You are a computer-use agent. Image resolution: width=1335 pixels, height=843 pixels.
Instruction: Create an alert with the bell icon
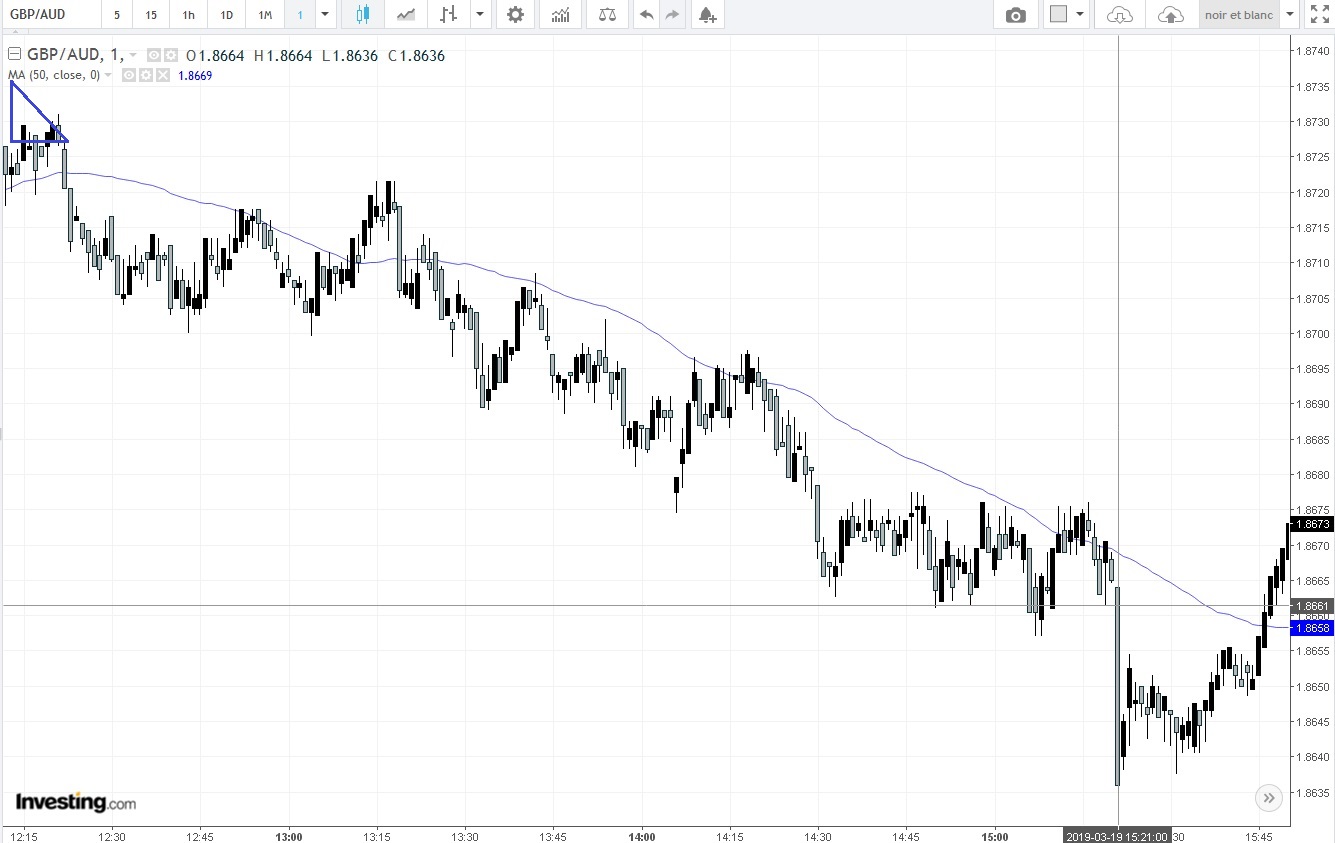[707, 15]
